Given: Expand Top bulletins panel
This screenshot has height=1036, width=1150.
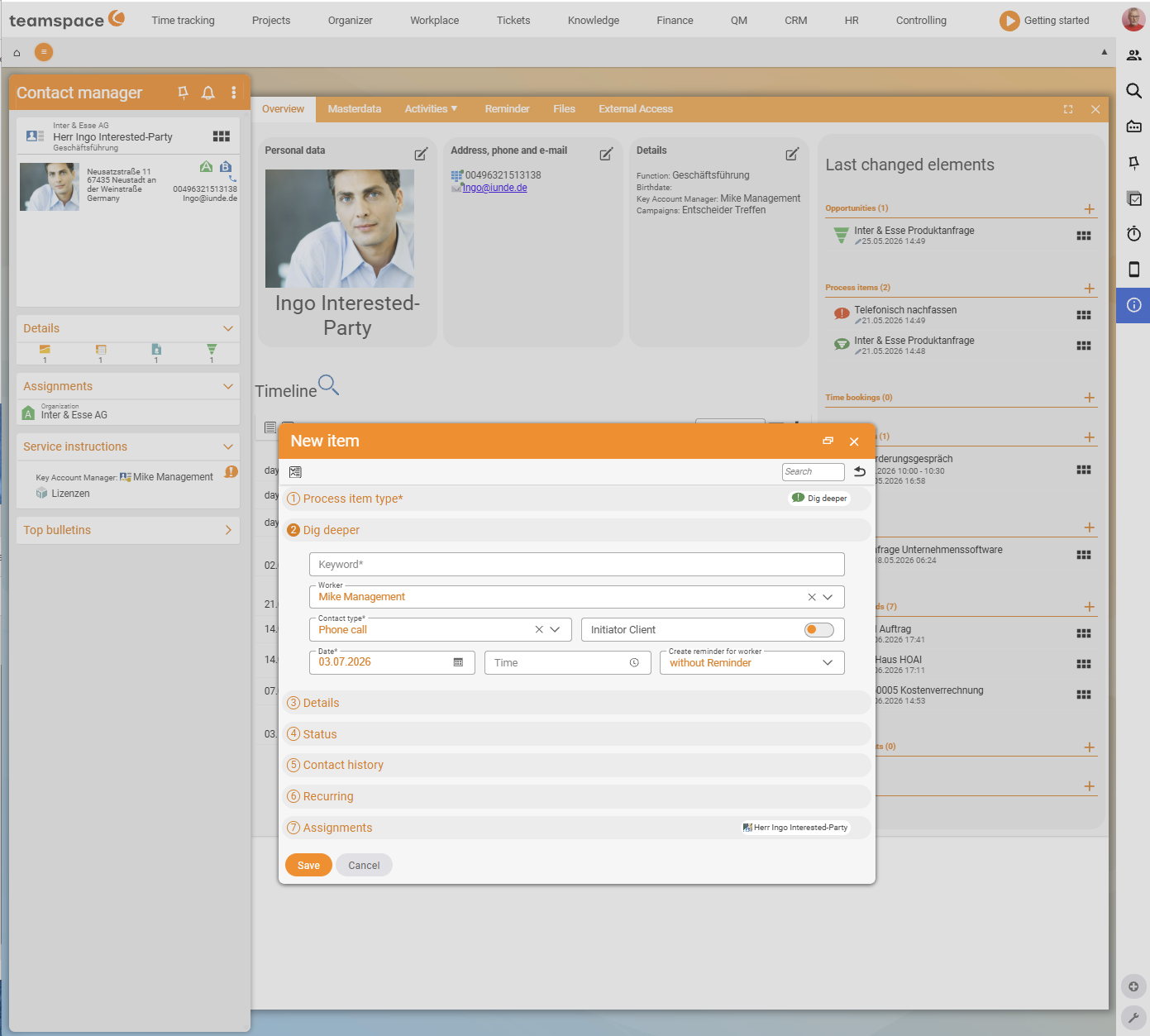Looking at the screenshot, I should (x=228, y=531).
